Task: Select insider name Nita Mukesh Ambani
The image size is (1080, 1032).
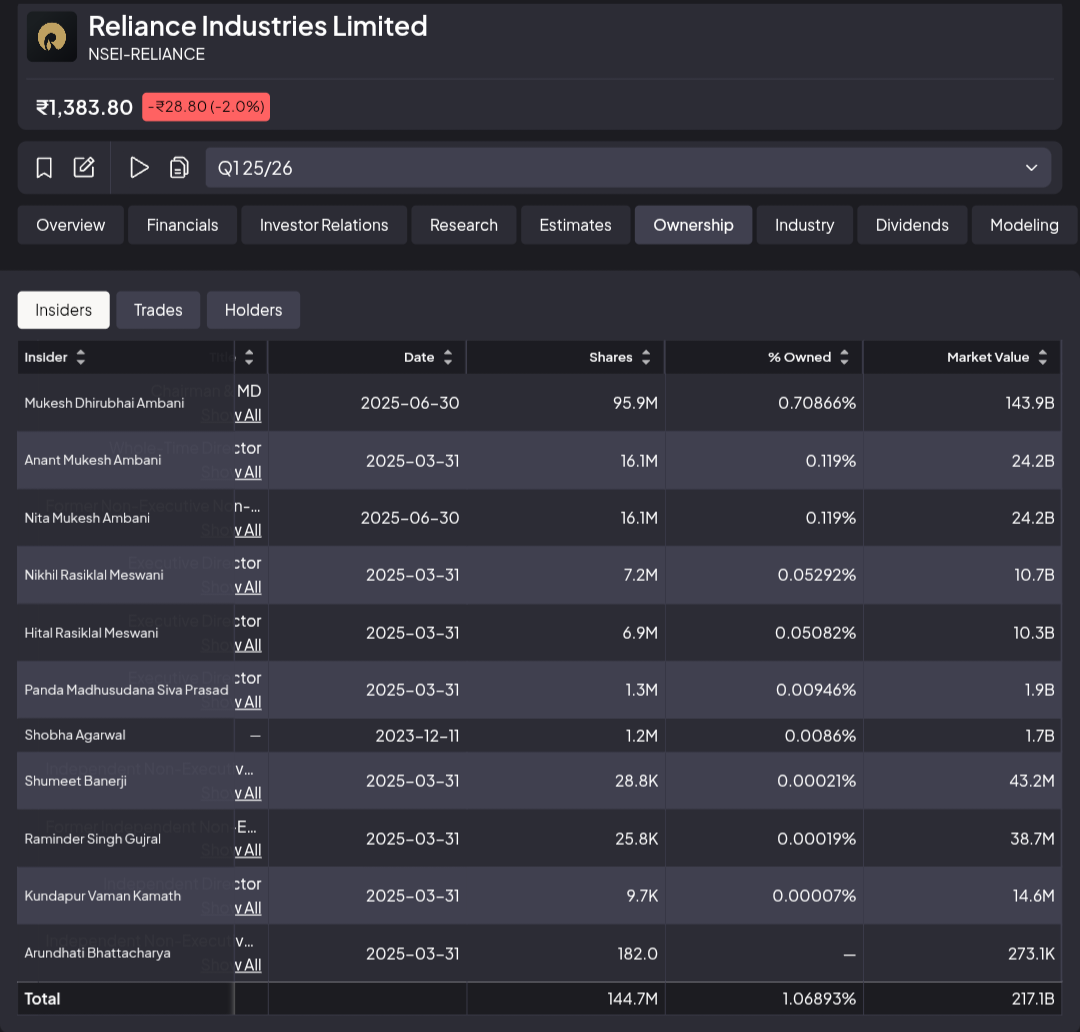Action: 87,518
